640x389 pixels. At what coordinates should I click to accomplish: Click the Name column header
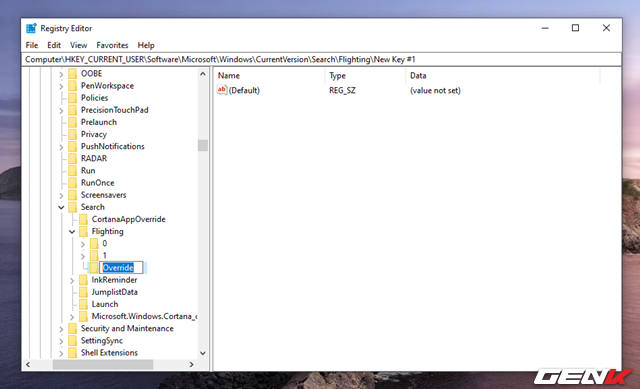(269, 76)
